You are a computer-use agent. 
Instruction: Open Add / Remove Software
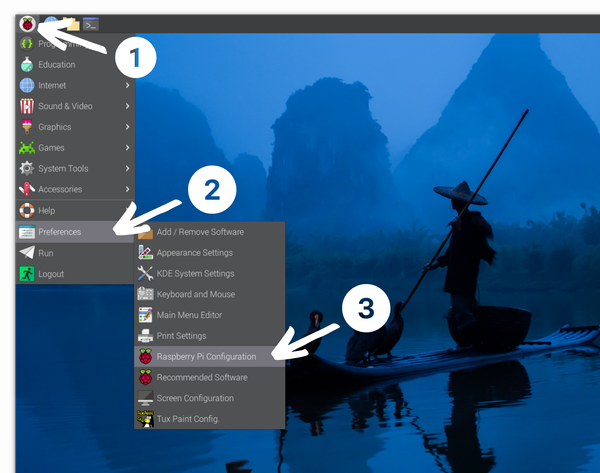(x=200, y=232)
